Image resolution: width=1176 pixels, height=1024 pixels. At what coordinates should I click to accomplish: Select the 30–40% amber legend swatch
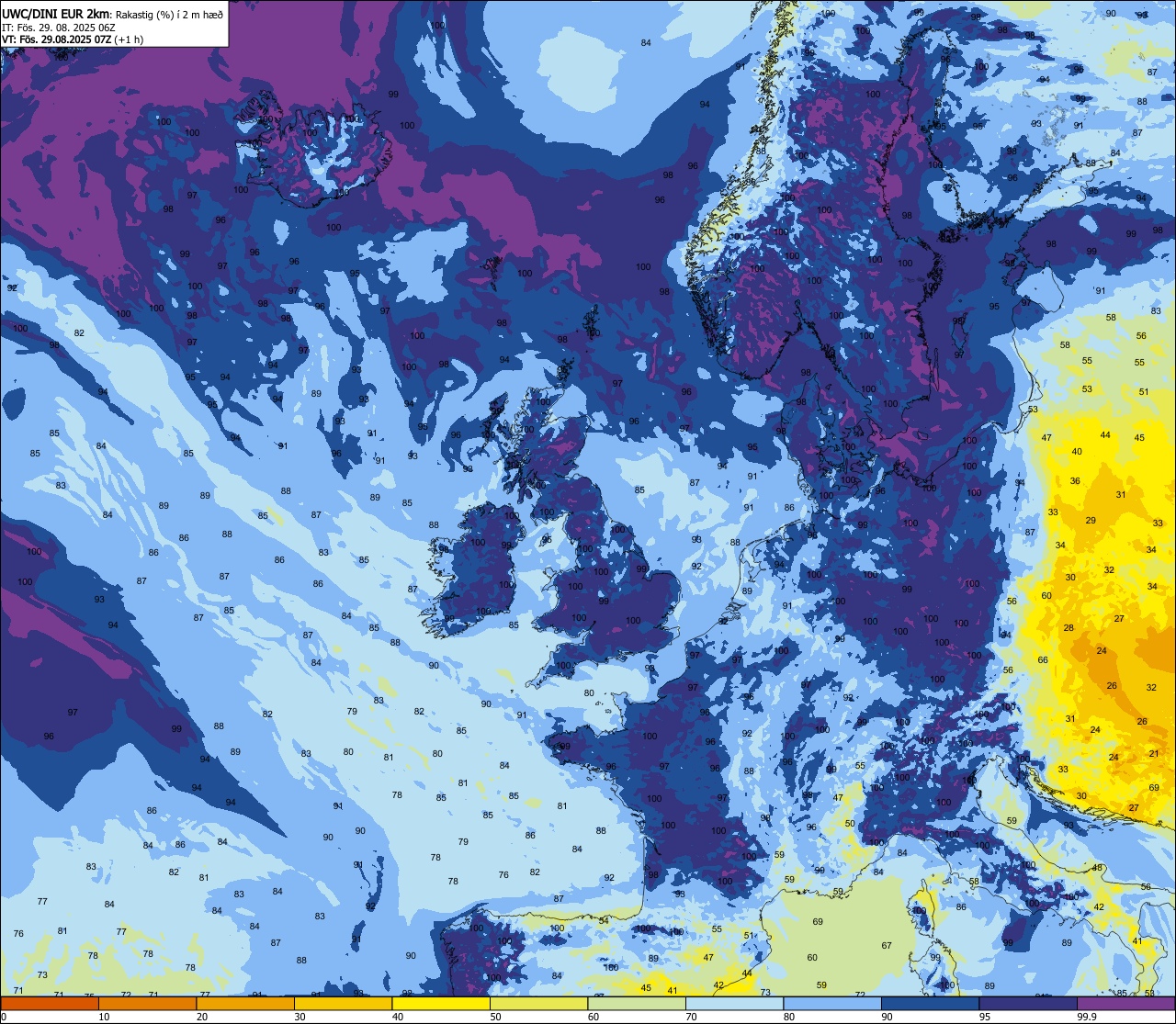(343, 1003)
